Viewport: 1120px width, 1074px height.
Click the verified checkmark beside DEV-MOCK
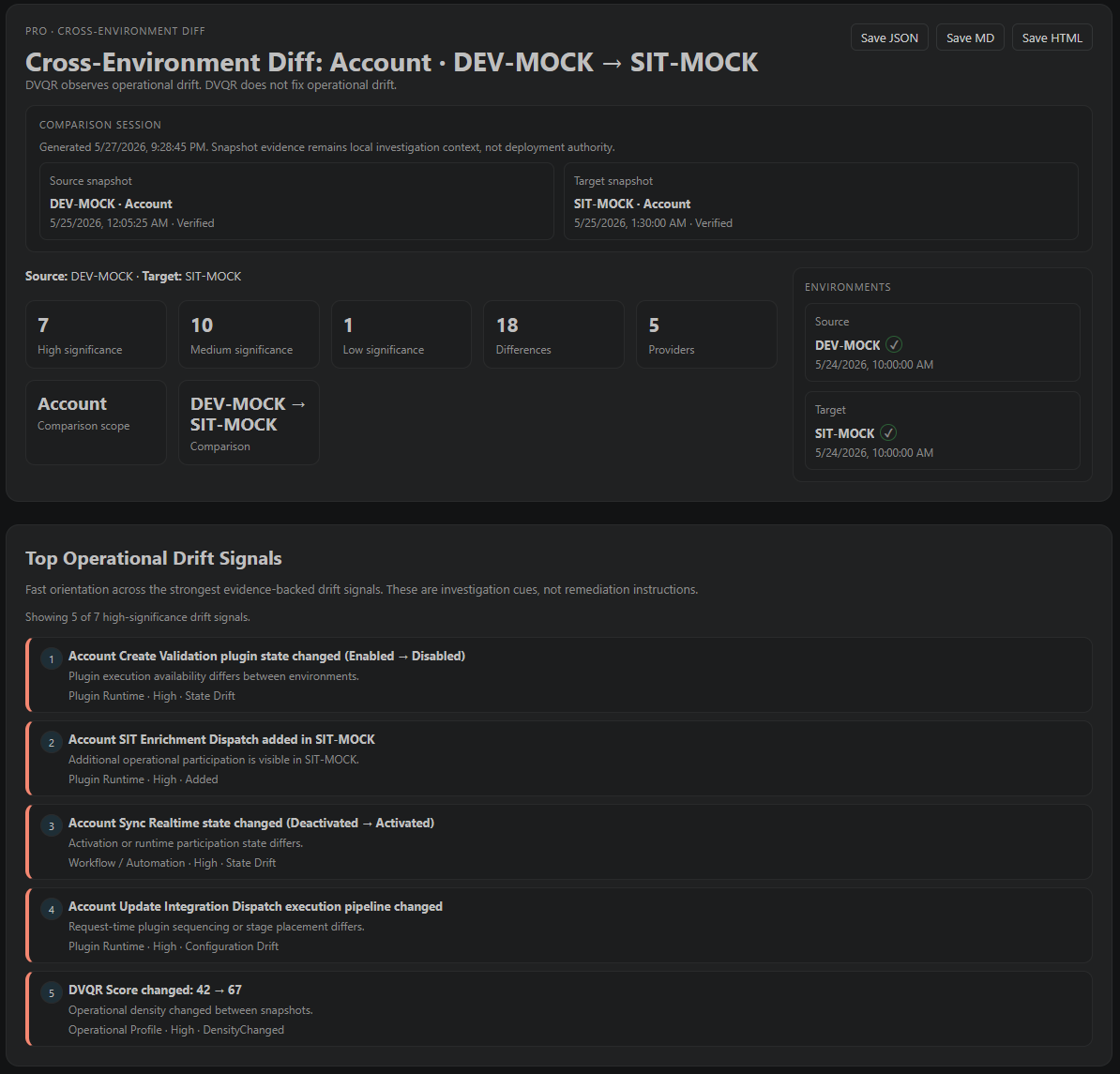pyautogui.click(x=894, y=345)
